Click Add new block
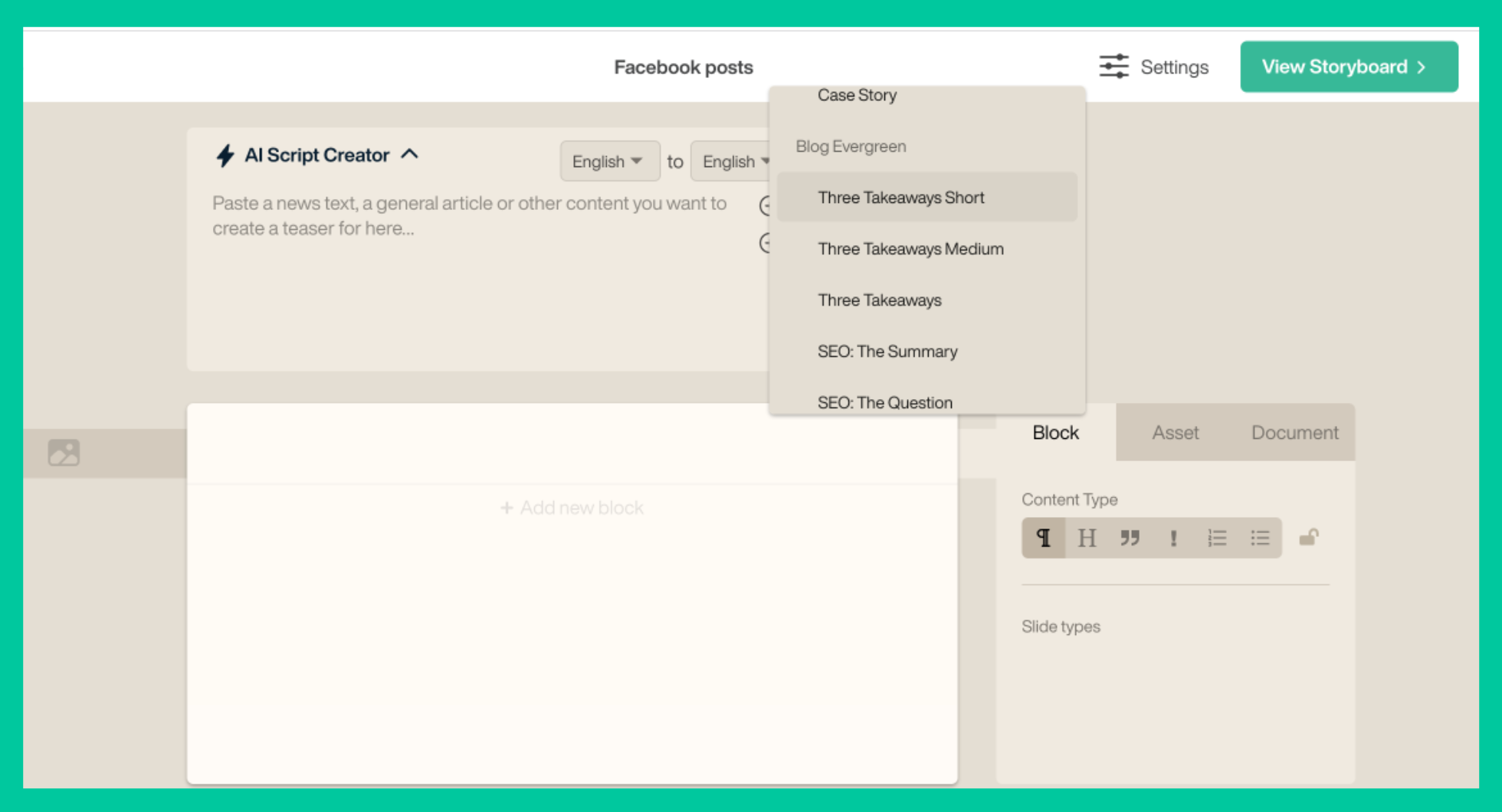 tap(572, 508)
